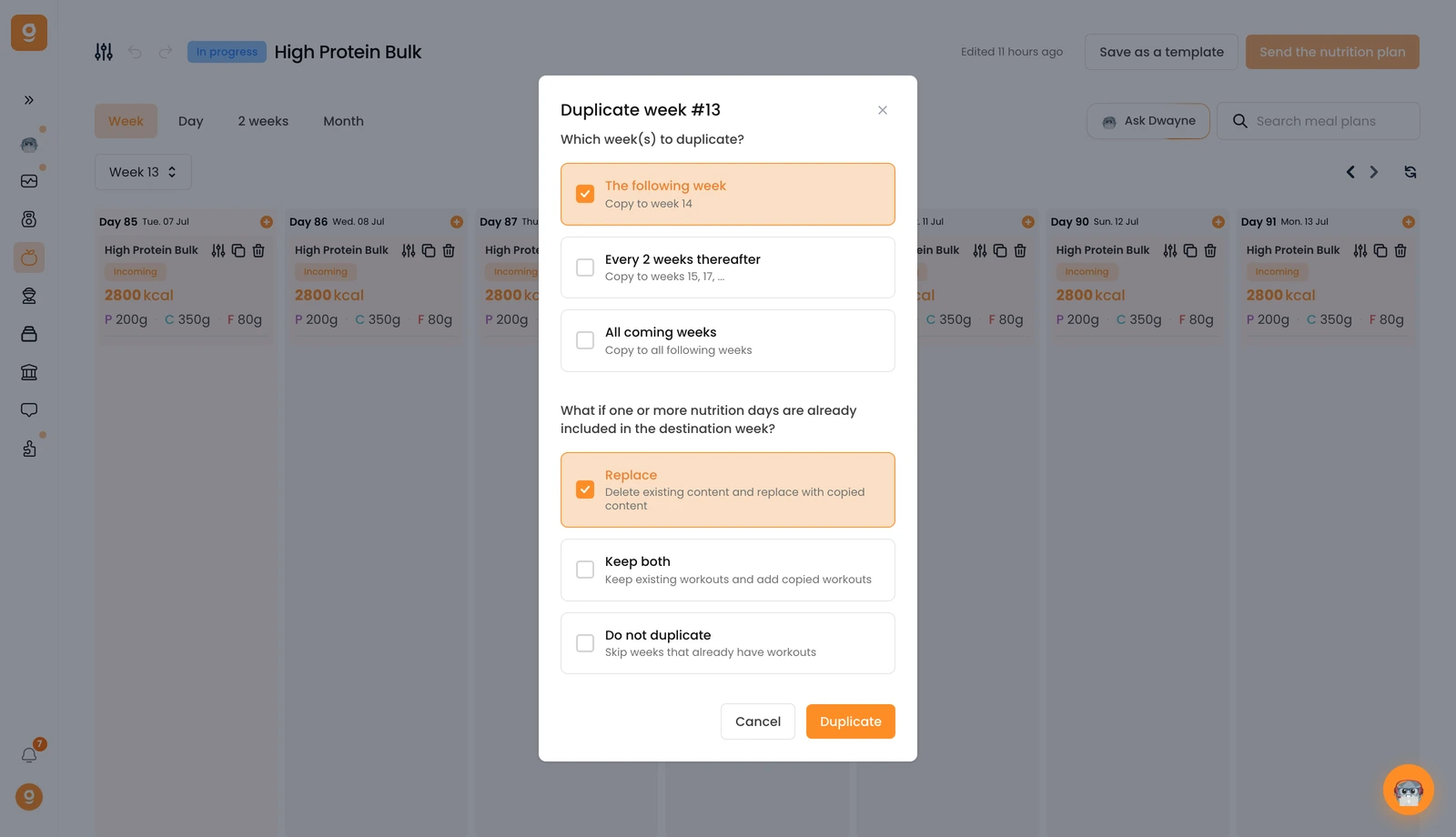Open settings for Day 91 High Protein Bulk

tap(1360, 250)
